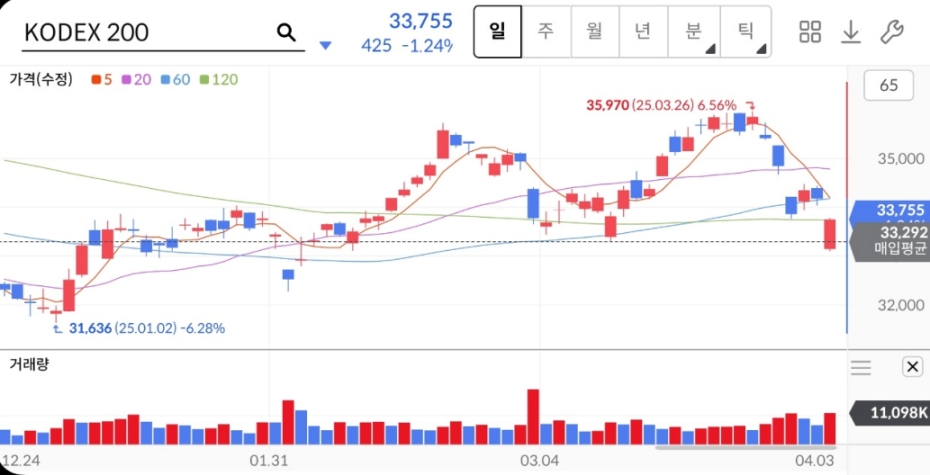This screenshot has width=930, height=475.
Task: Open the 분 (minute) interval dropdown
Action: [693, 32]
